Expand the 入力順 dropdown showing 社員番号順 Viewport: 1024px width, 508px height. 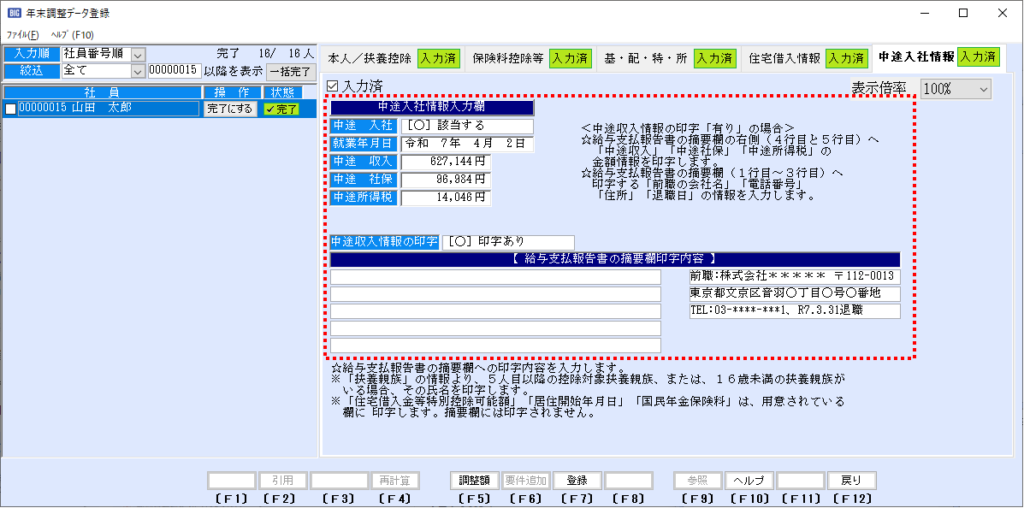[138, 54]
